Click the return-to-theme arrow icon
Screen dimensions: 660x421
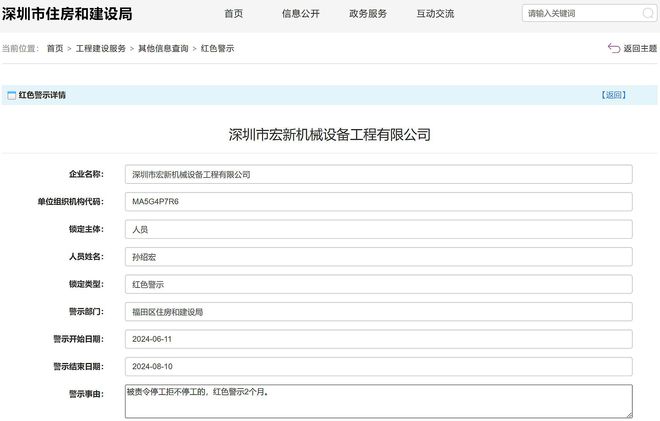614,48
